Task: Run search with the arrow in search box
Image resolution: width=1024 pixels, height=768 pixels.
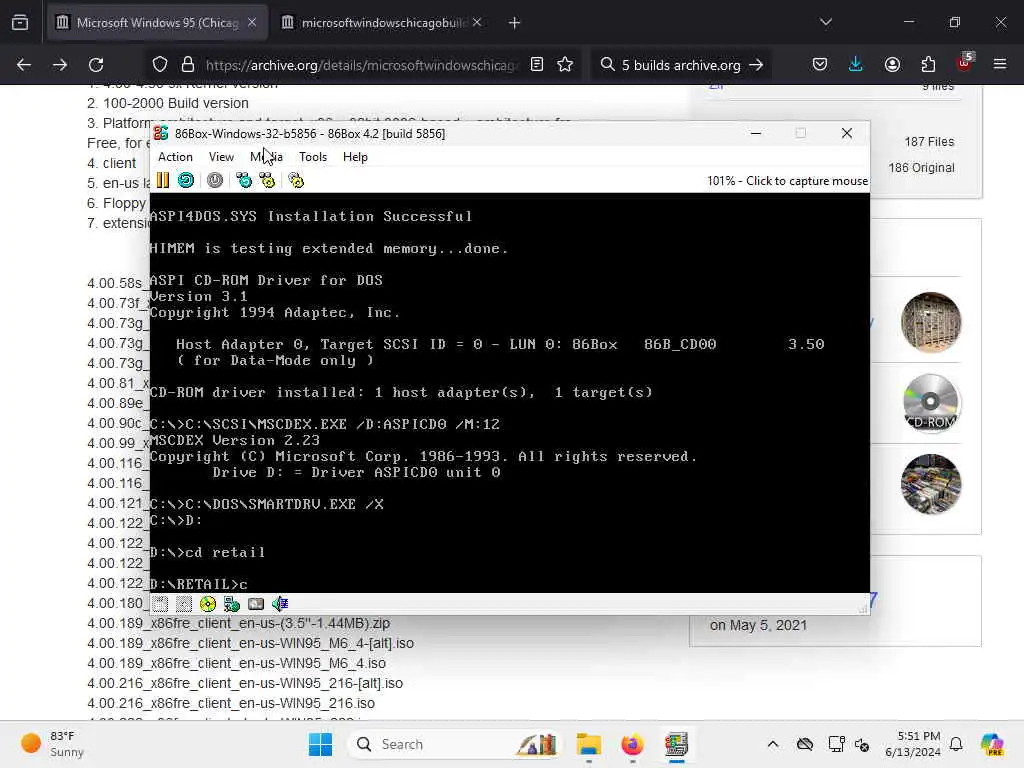Action: click(x=756, y=65)
